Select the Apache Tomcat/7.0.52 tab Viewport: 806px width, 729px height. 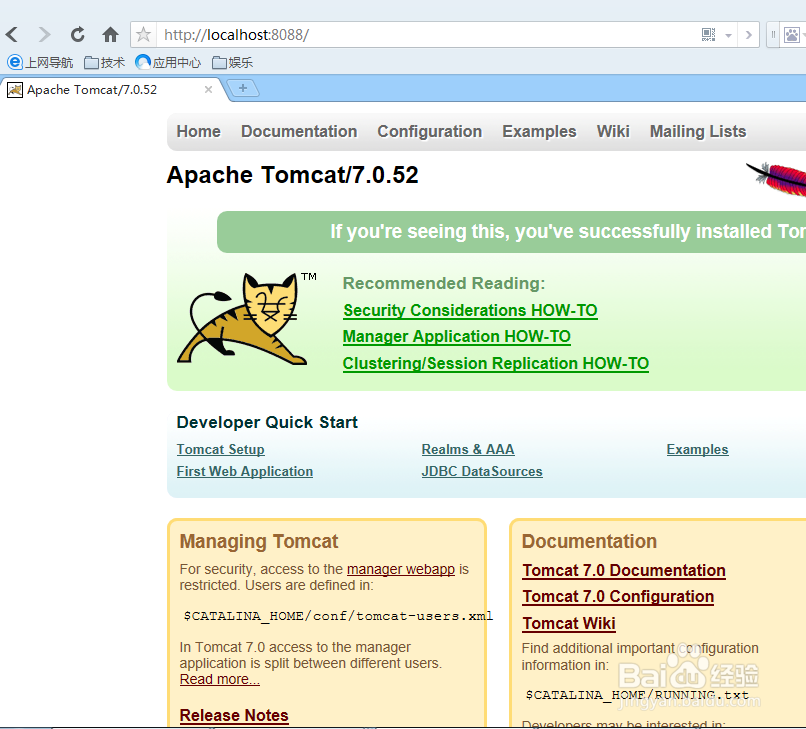(111, 90)
